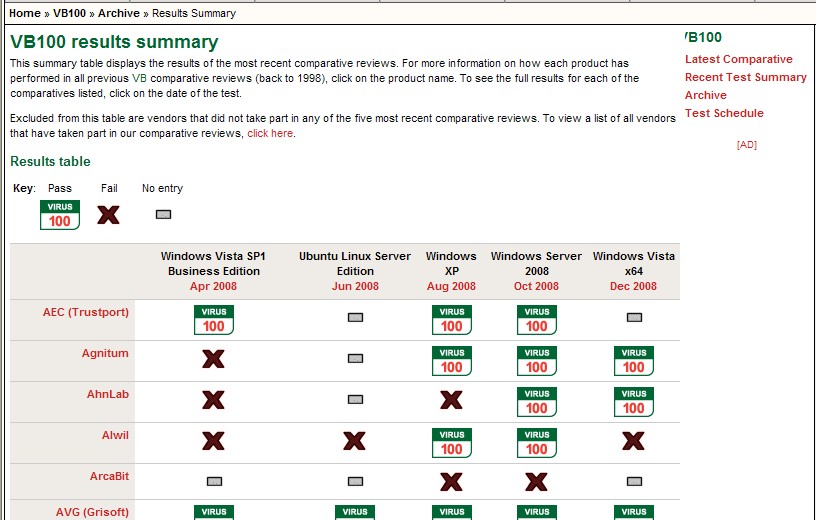Open the Agnitum product page
Viewport: 816px width, 520px height.
pos(105,353)
